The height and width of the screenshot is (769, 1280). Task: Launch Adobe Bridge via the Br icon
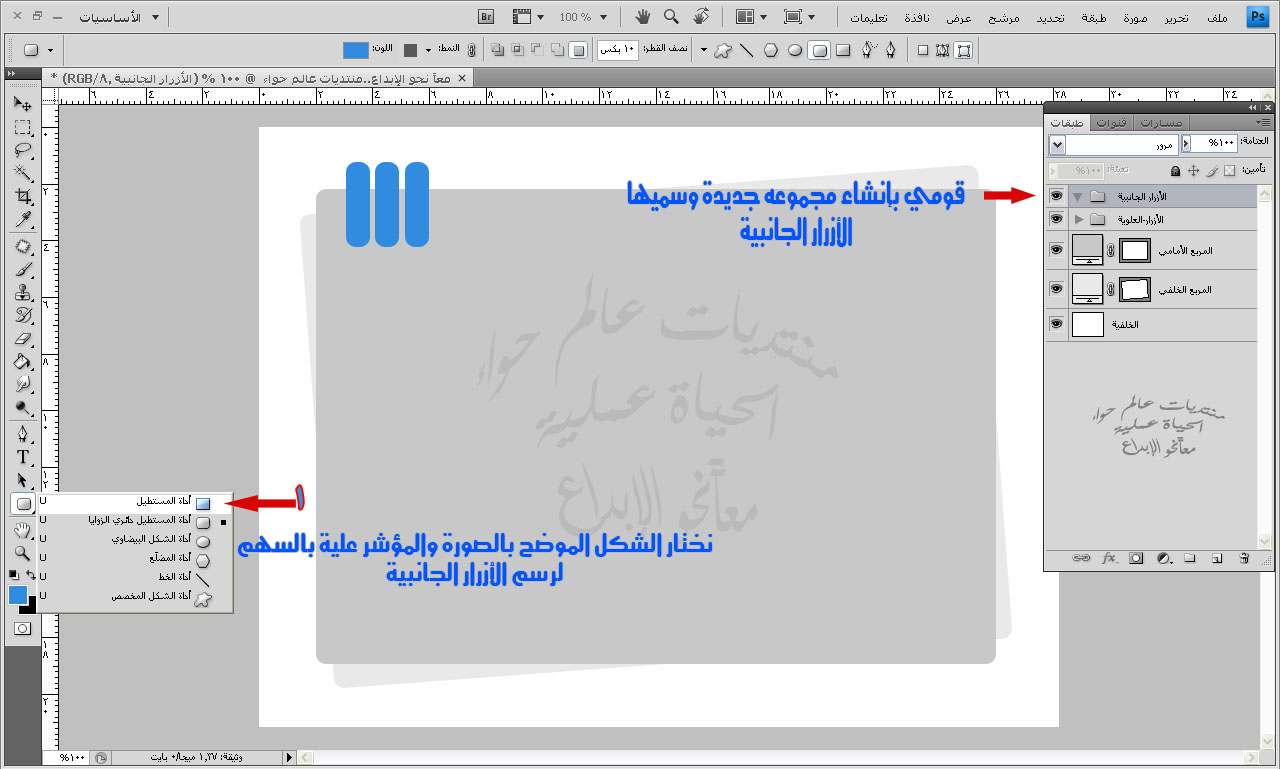point(486,17)
